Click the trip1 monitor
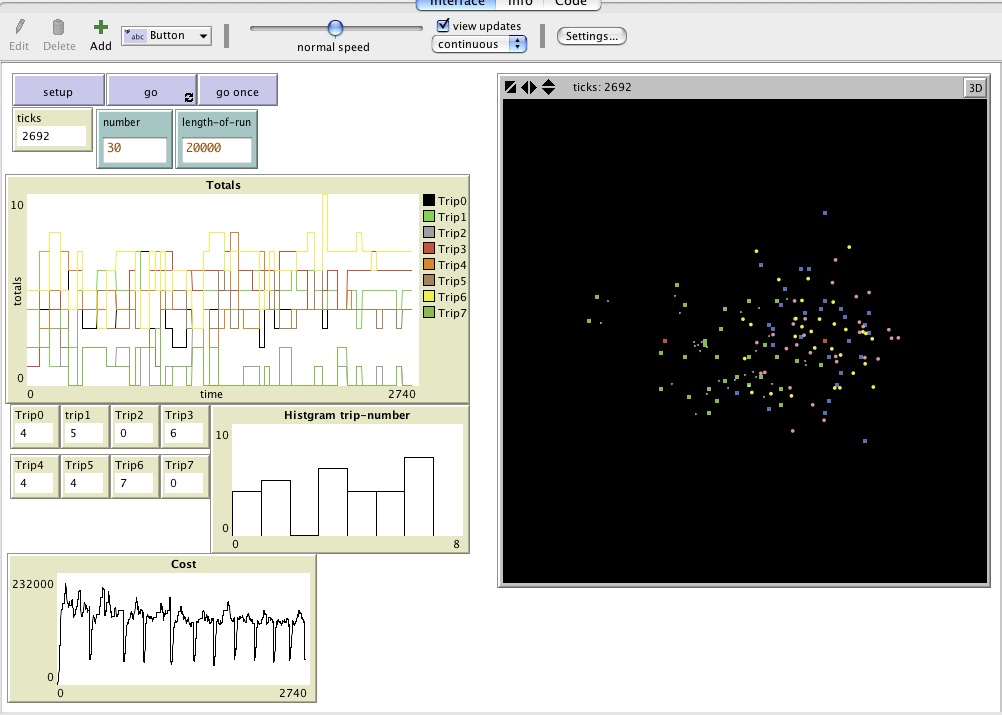Screen dimensions: 1002x715 pos(84,425)
